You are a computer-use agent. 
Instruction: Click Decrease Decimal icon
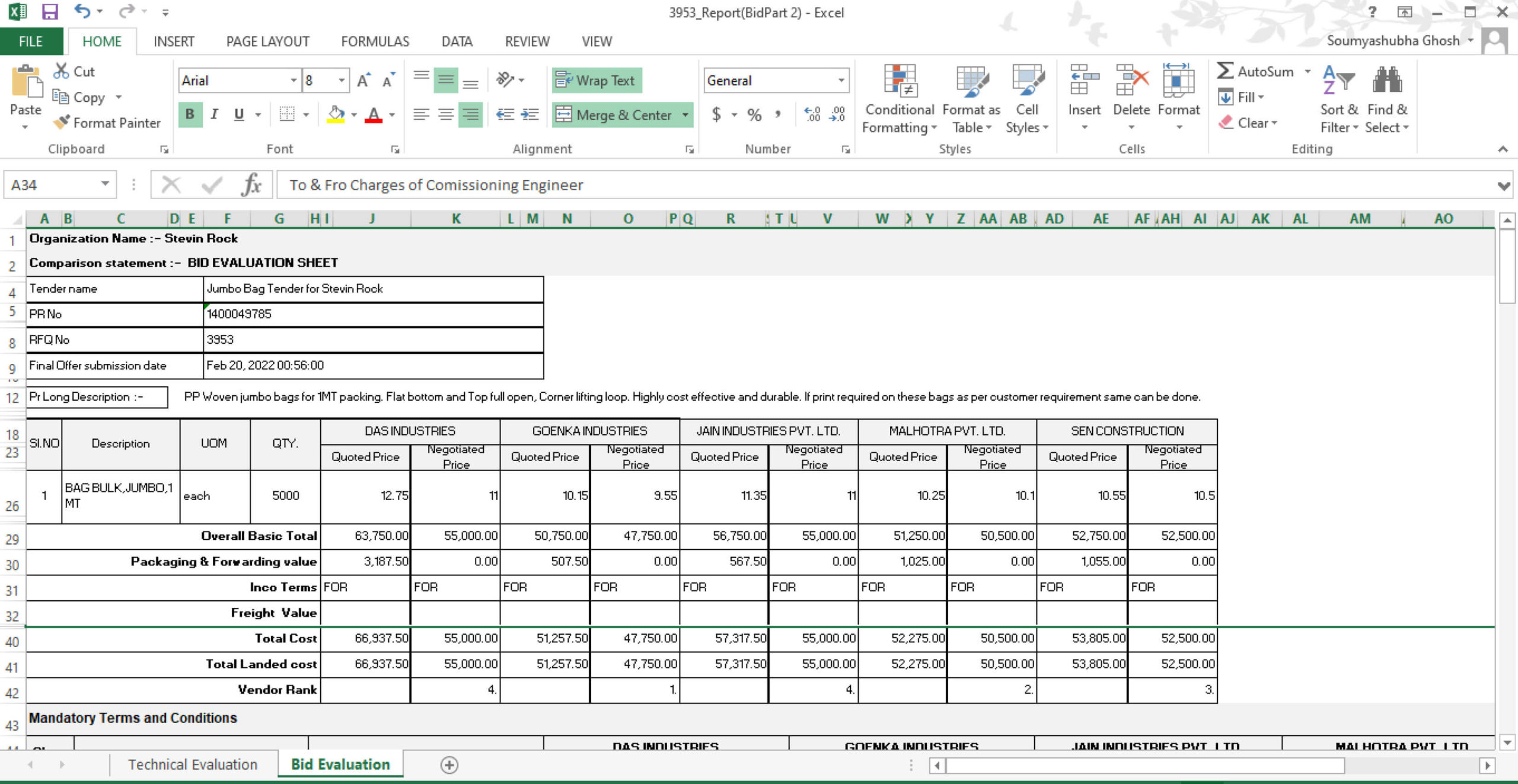[837, 114]
